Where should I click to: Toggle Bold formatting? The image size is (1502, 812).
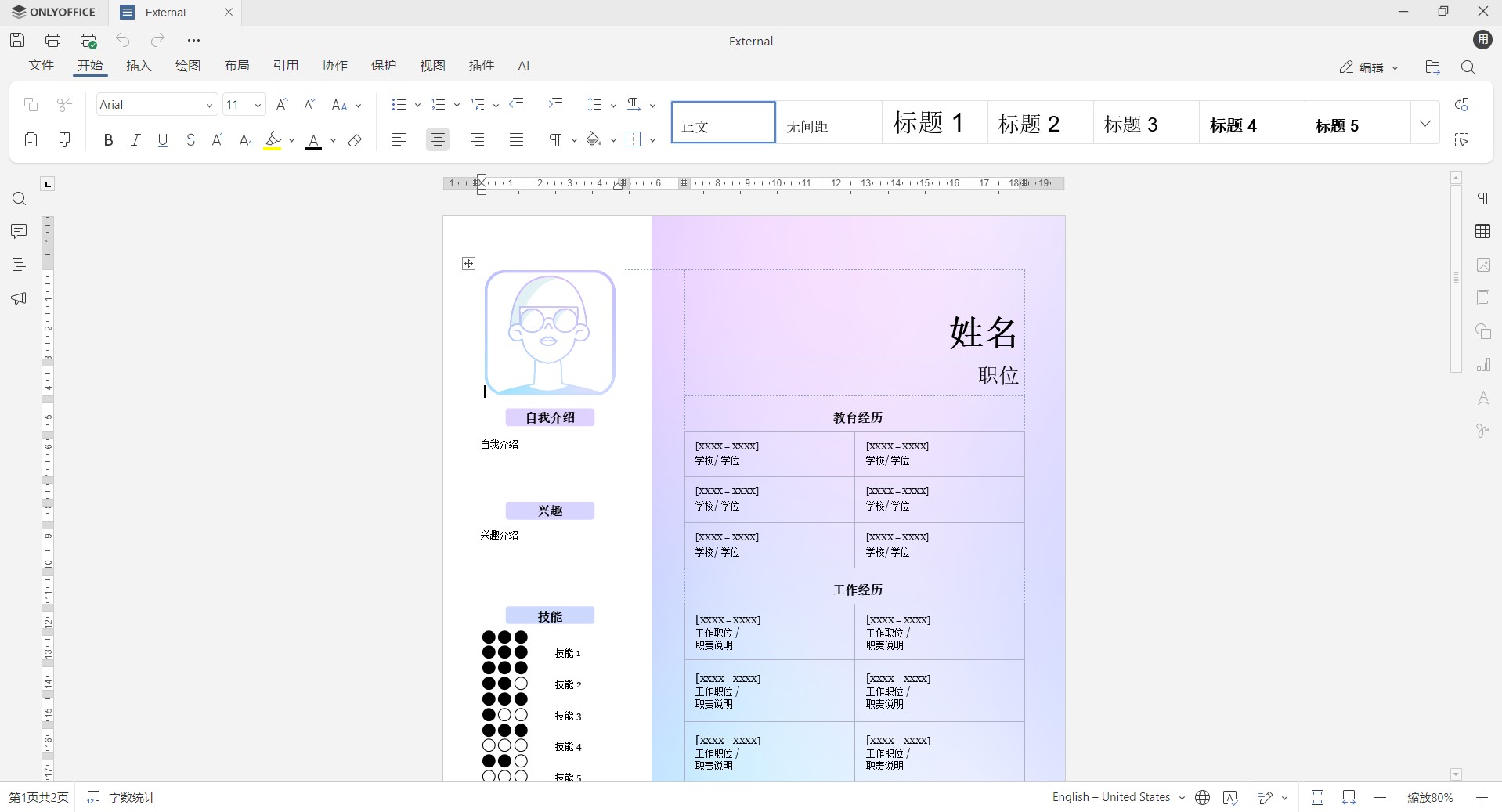point(108,140)
